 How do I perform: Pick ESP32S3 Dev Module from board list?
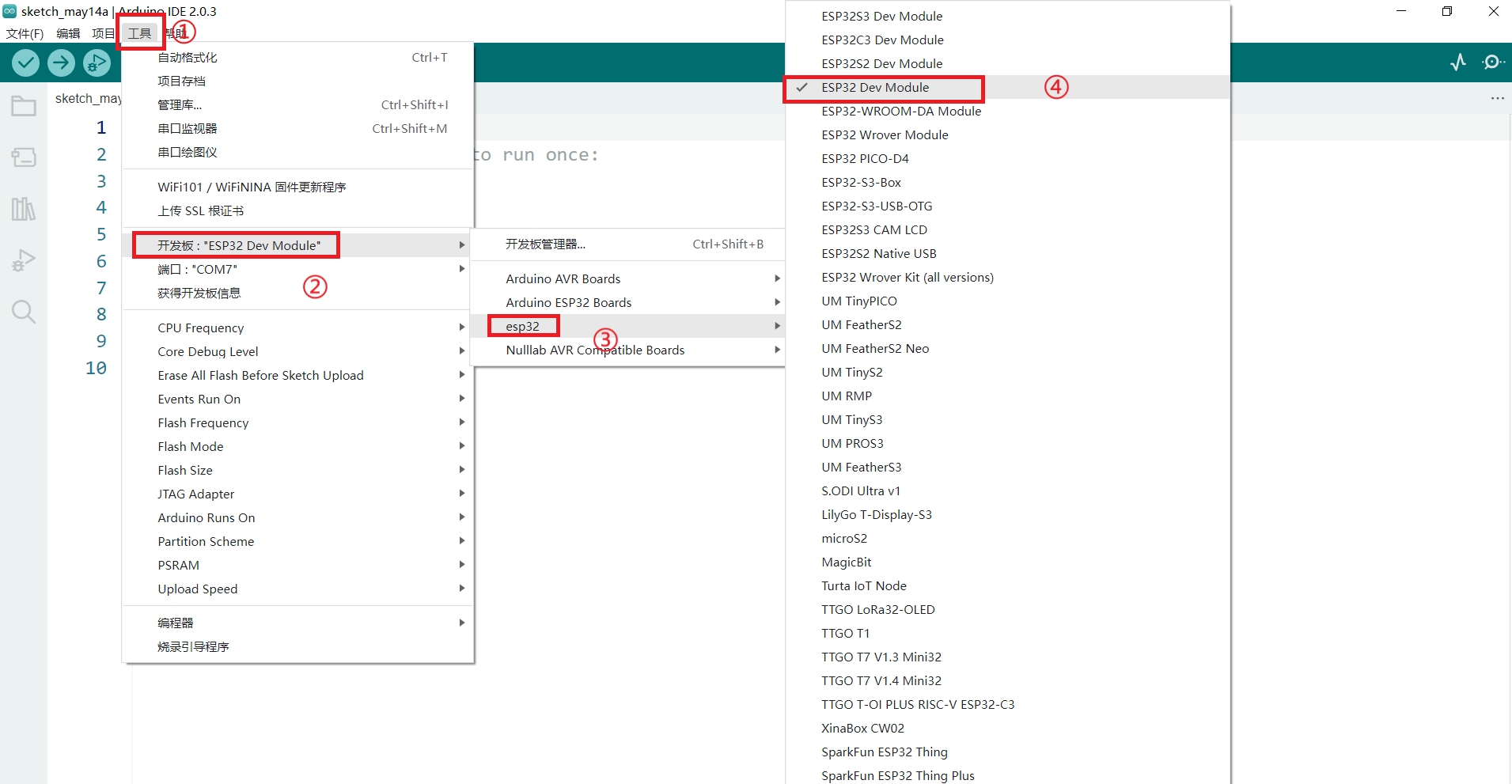point(881,17)
